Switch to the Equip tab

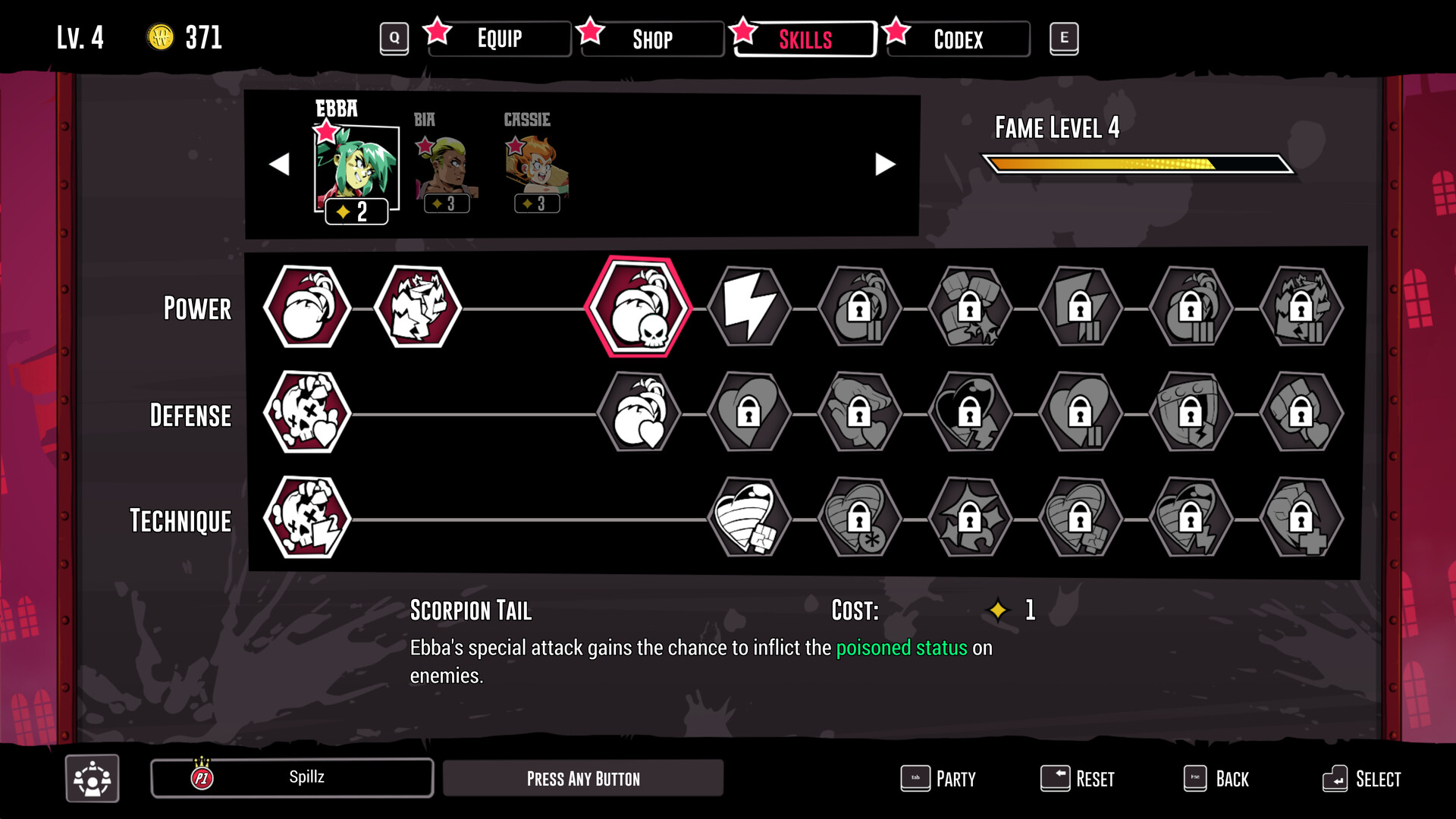tap(499, 39)
